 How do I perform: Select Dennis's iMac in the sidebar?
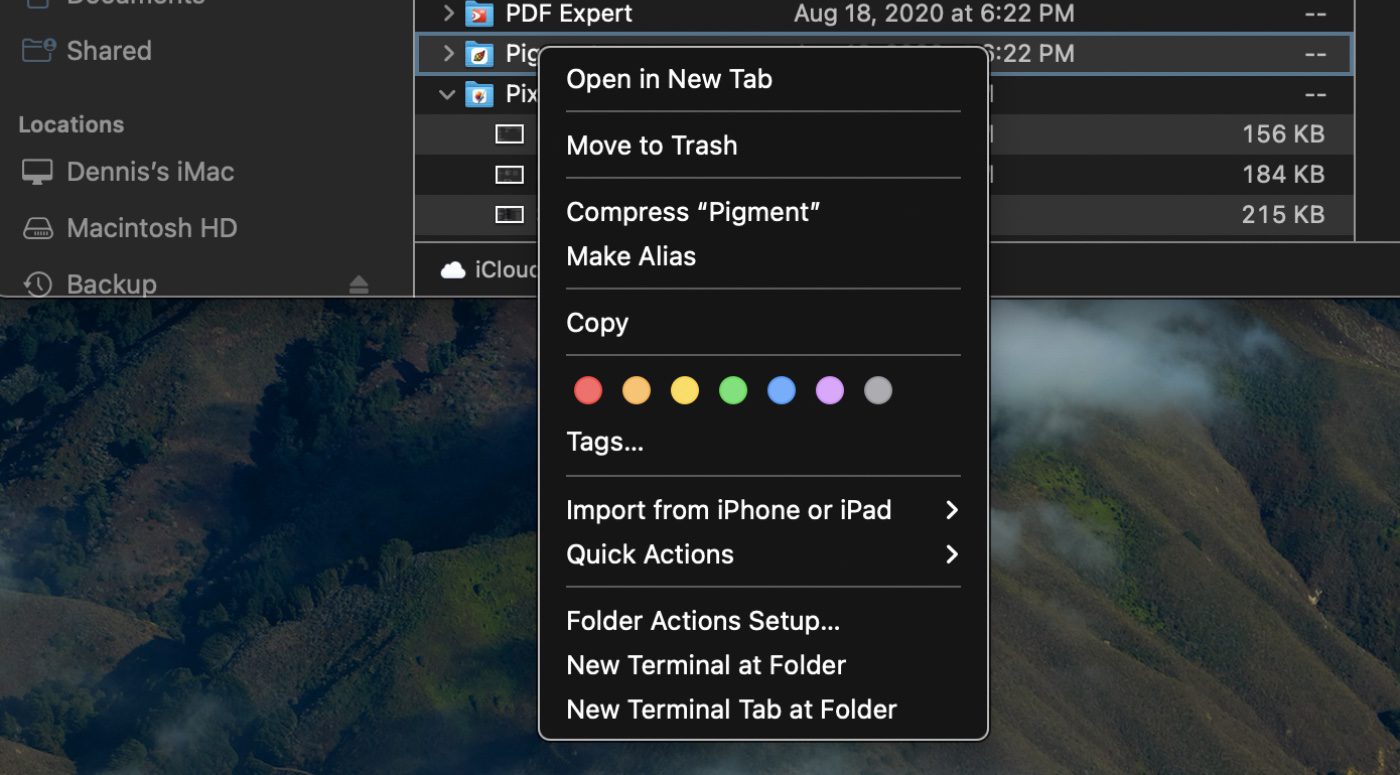click(150, 172)
